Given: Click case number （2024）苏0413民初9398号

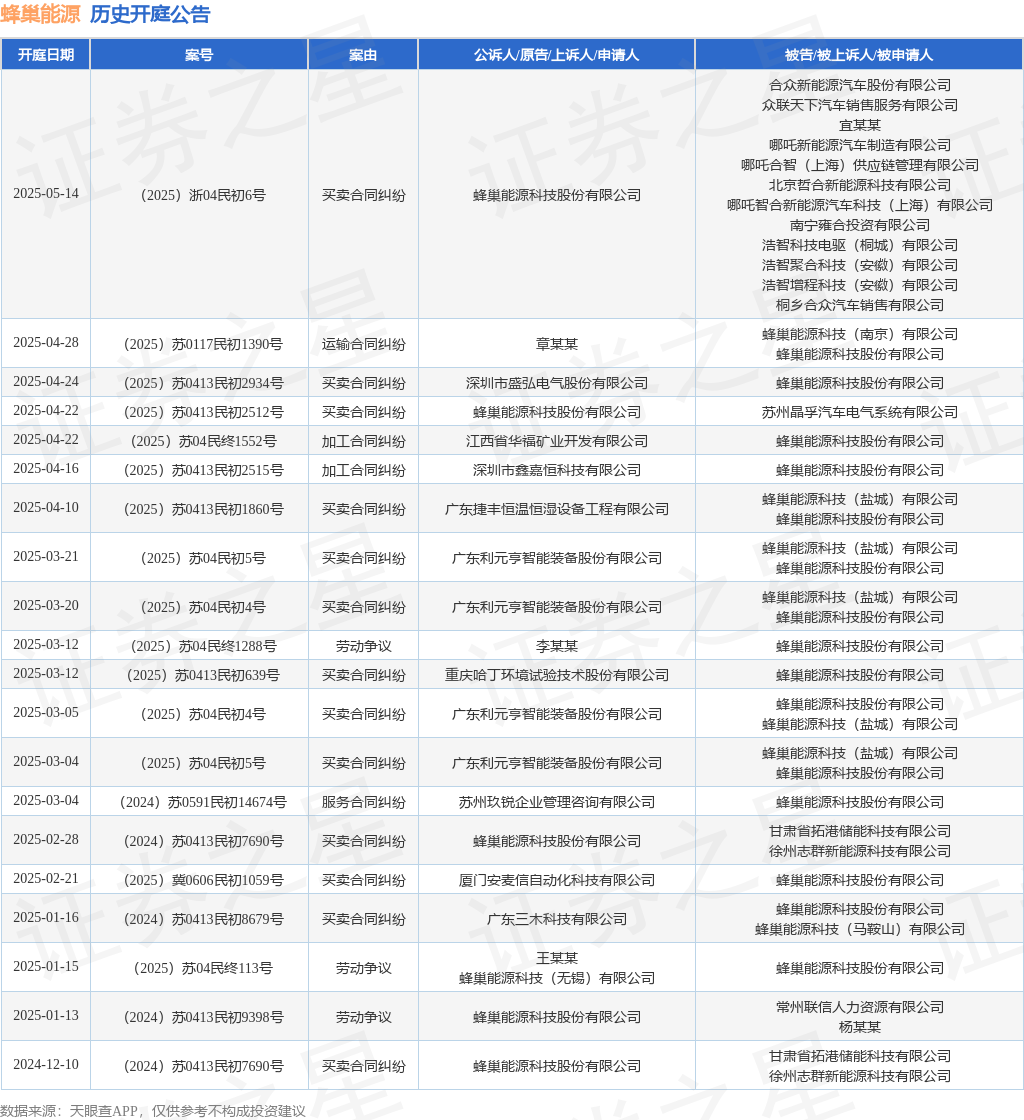Looking at the screenshot, I should [x=200, y=1017].
